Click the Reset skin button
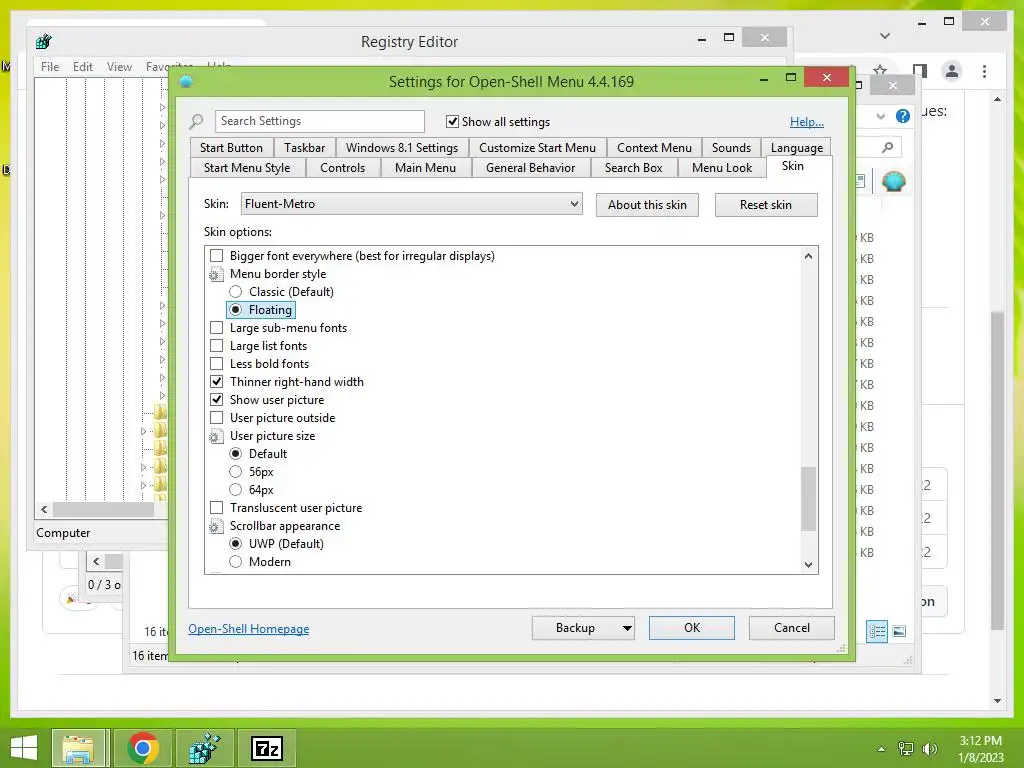This screenshot has width=1024, height=768. pos(765,205)
